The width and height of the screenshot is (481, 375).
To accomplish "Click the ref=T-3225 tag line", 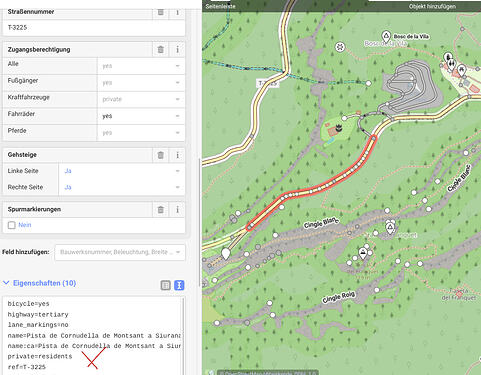I will (27, 367).
